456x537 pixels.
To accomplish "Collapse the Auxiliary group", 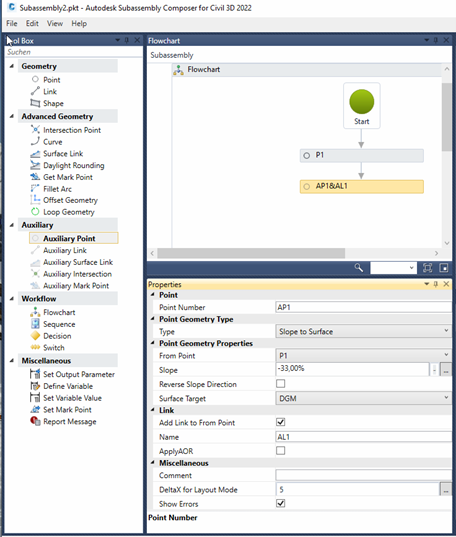I will [x=12, y=225].
